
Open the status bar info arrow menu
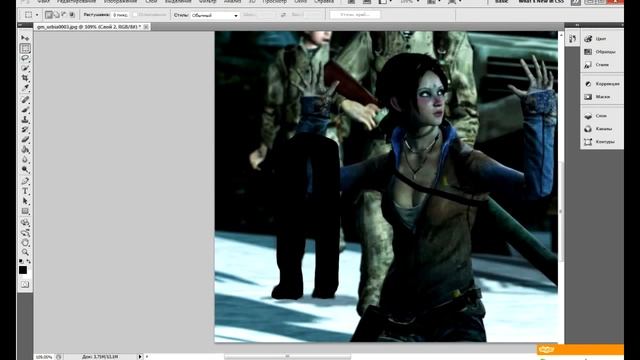point(140,357)
